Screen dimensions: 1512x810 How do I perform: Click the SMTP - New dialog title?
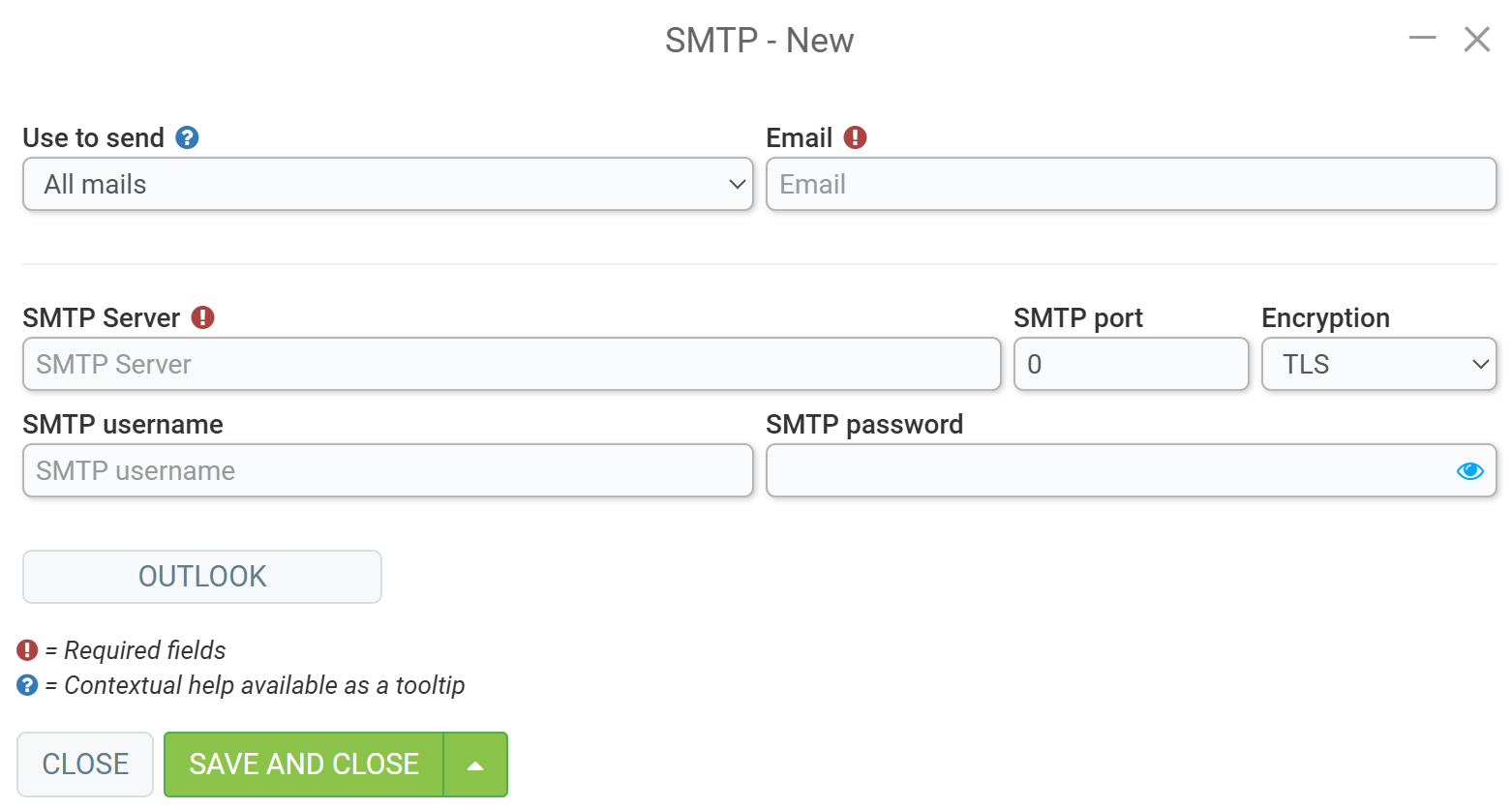(x=759, y=41)
